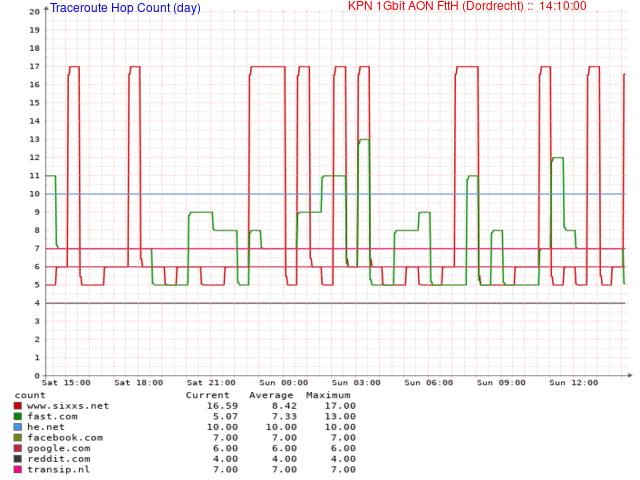Select the www.sixxs.net legend label
Viewport: 640px width, 480px height.
(68, 406)
